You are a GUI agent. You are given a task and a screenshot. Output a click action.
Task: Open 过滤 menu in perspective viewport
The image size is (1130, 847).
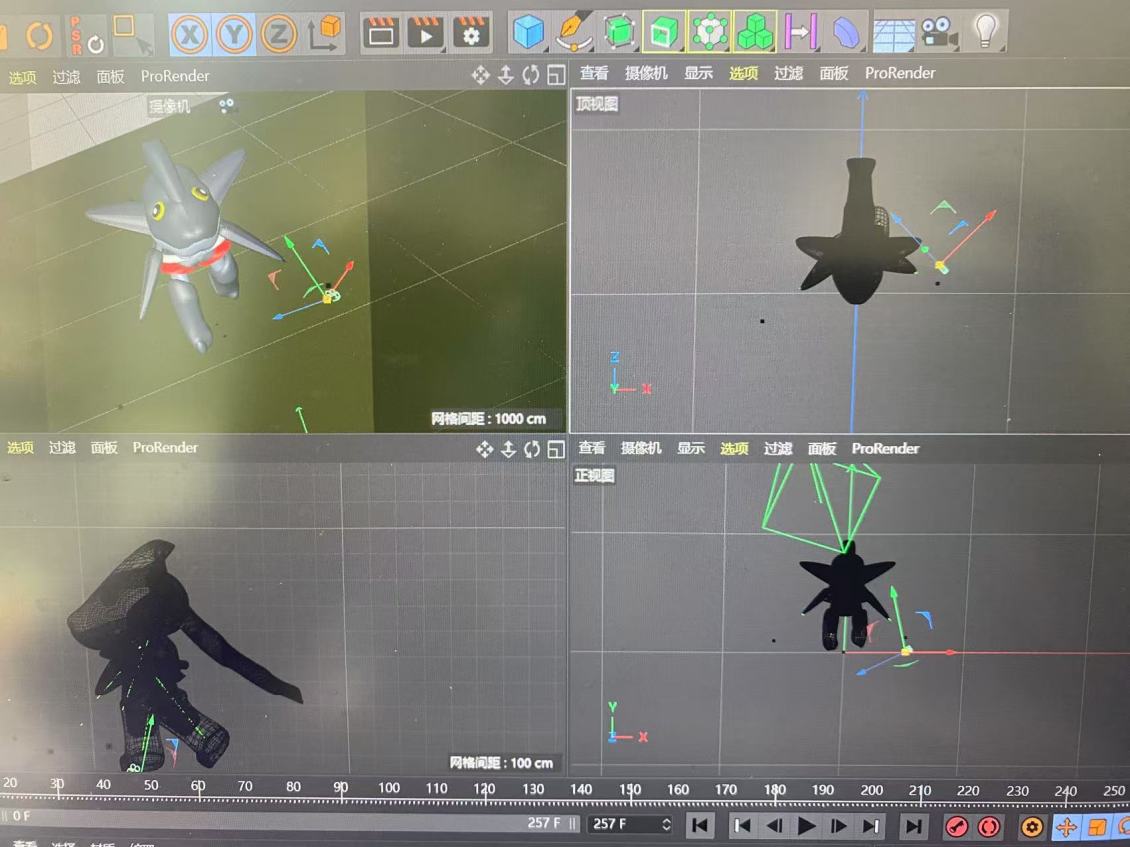(66, 76)
